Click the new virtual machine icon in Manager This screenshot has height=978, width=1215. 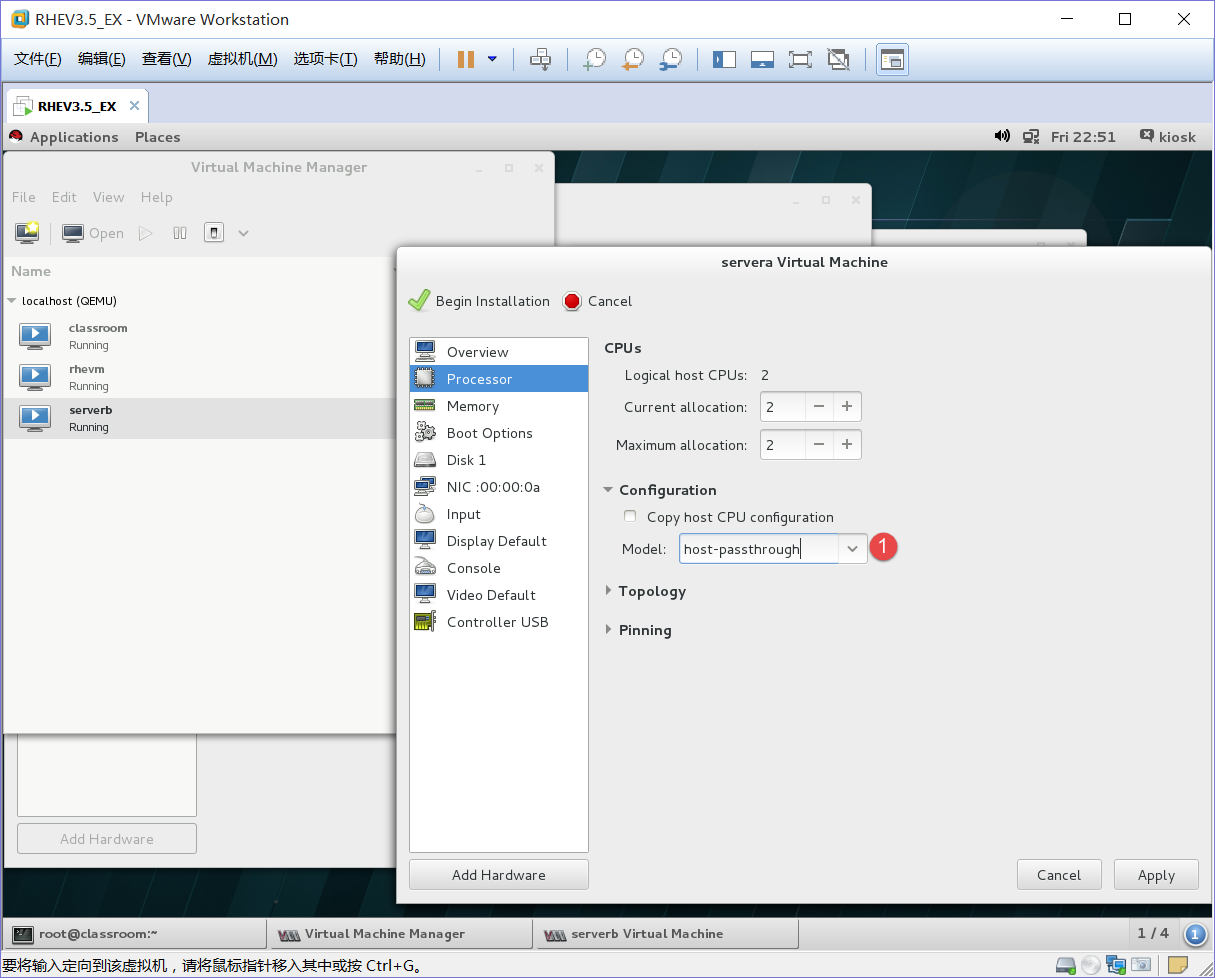(27, 233)
